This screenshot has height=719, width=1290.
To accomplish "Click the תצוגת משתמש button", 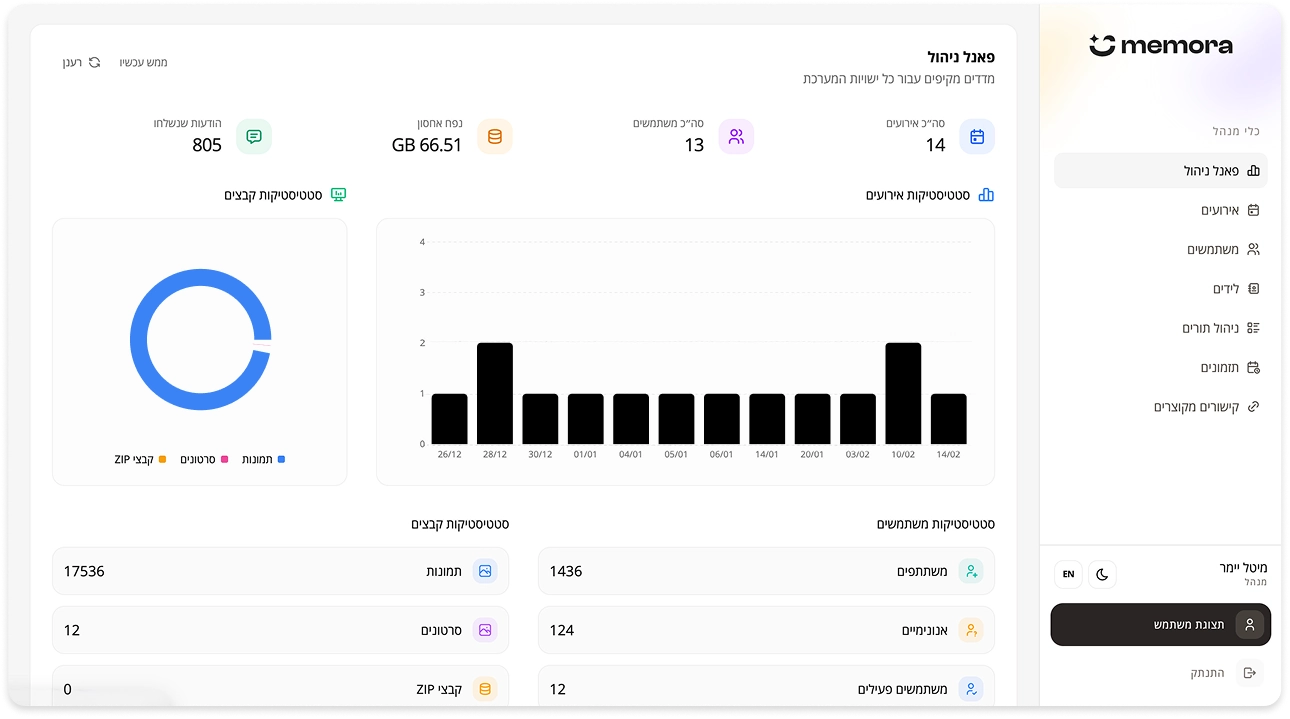I will [x=1160, y=625].
